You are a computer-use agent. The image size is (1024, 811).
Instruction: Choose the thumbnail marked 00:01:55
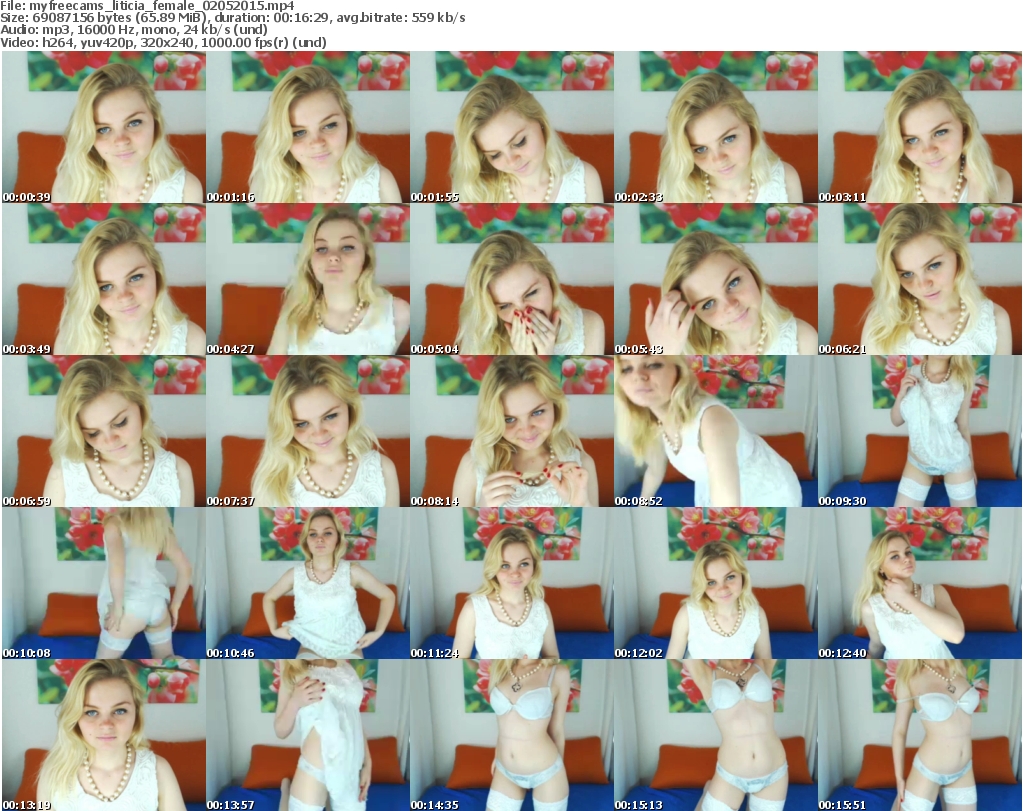click(511, 127)
